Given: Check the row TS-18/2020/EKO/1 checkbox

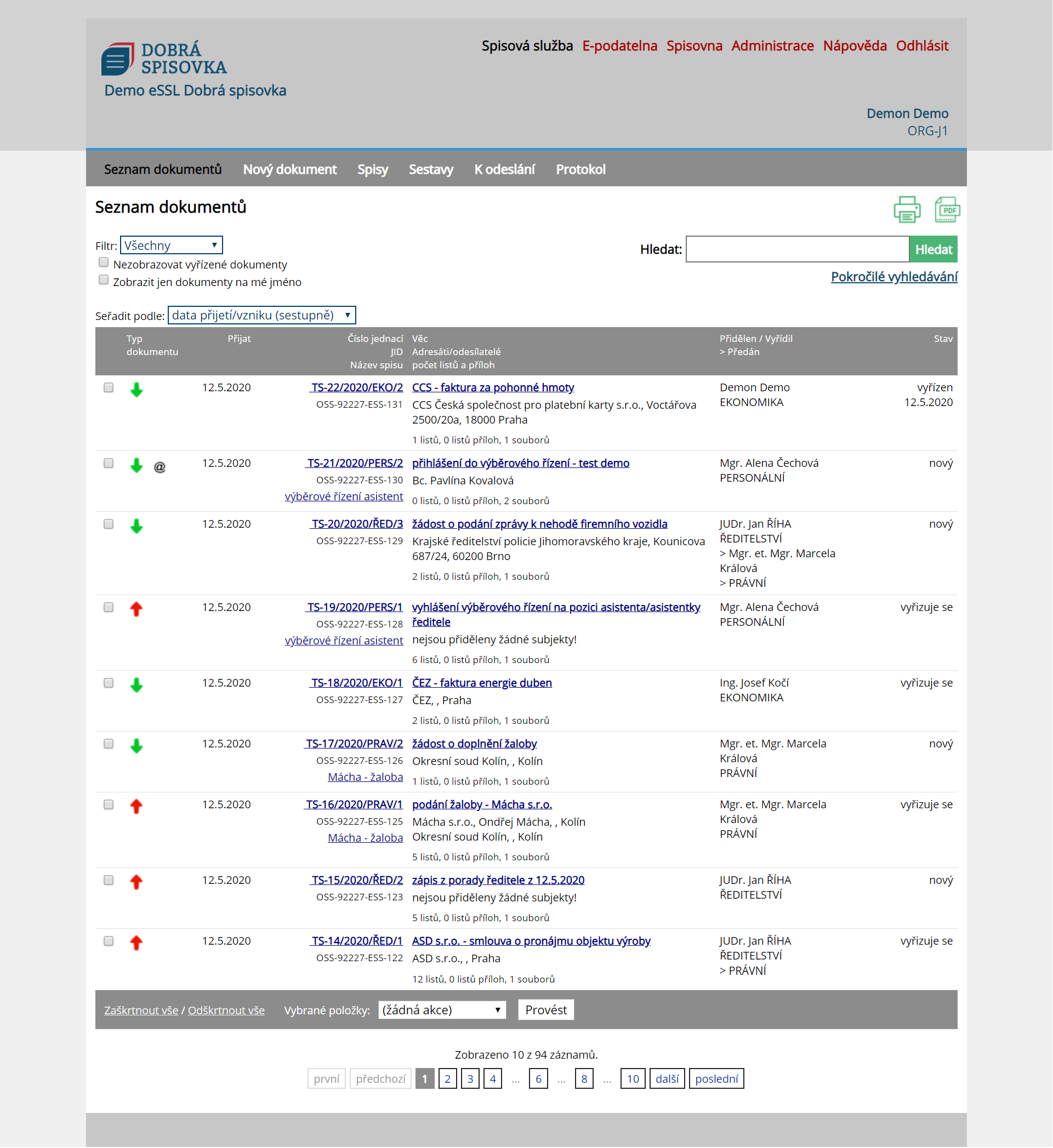Looking at the screenshot, I should pyautogui.click(x=109, y=684).
